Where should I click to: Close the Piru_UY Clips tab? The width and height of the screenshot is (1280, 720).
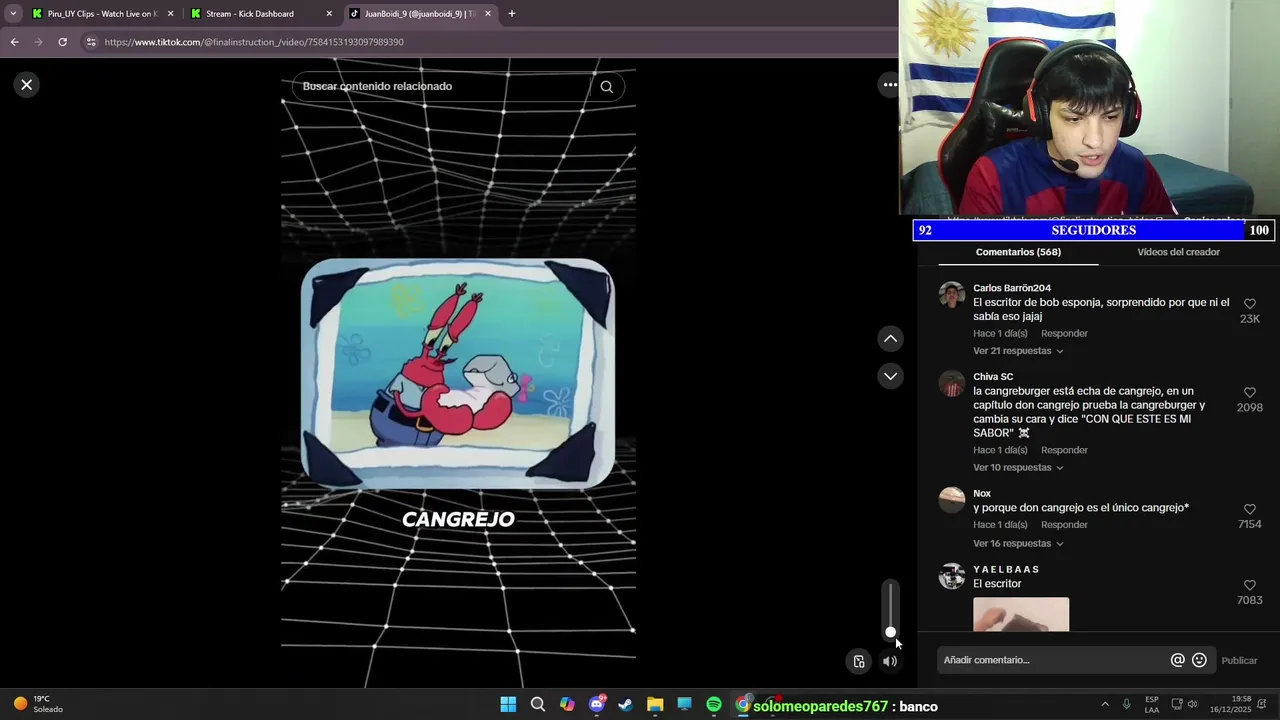(170, 14)
